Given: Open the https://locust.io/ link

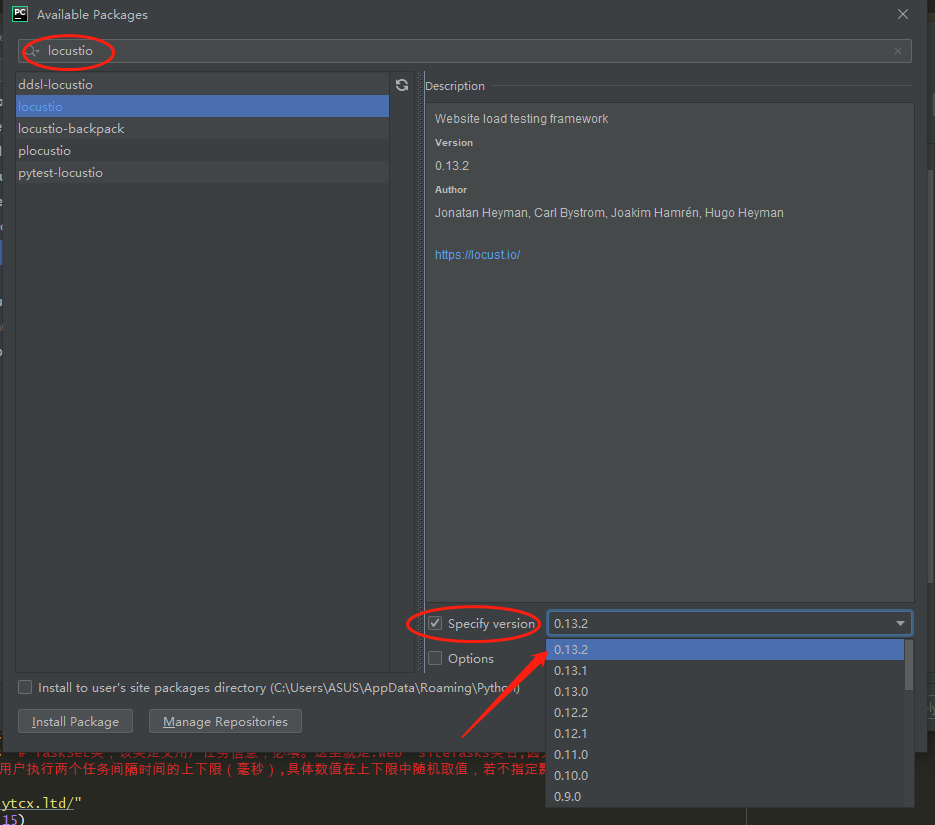Looking at the screenshot, I should point(477,254).
